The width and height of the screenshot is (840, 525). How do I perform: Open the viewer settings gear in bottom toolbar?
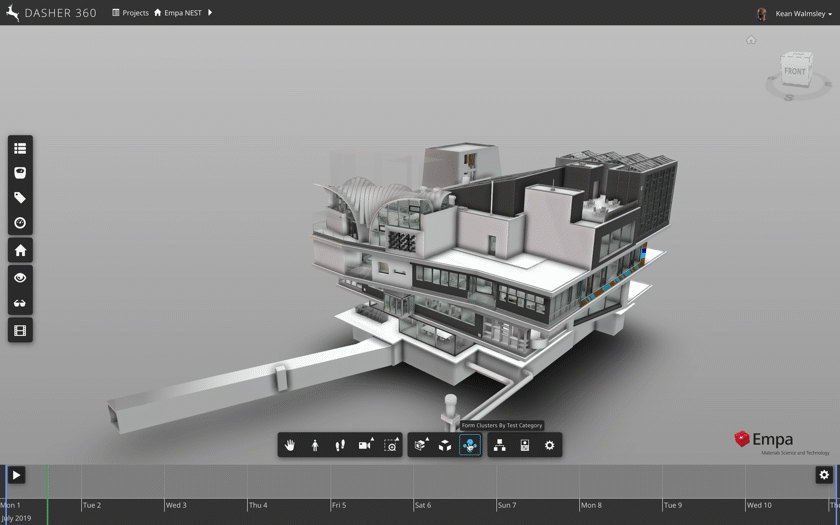click(549, 445)
